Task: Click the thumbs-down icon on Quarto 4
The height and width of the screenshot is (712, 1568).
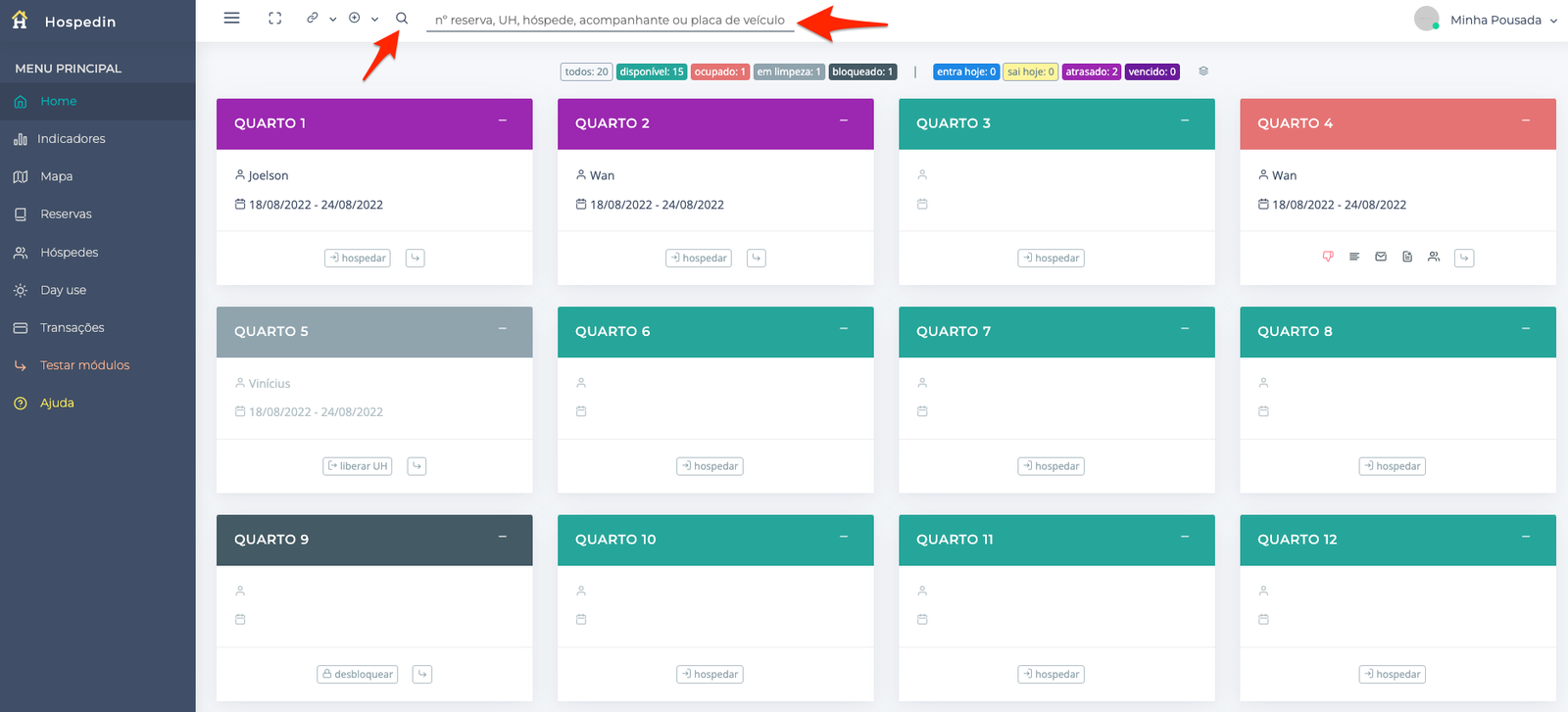Action: (1328, 257)
